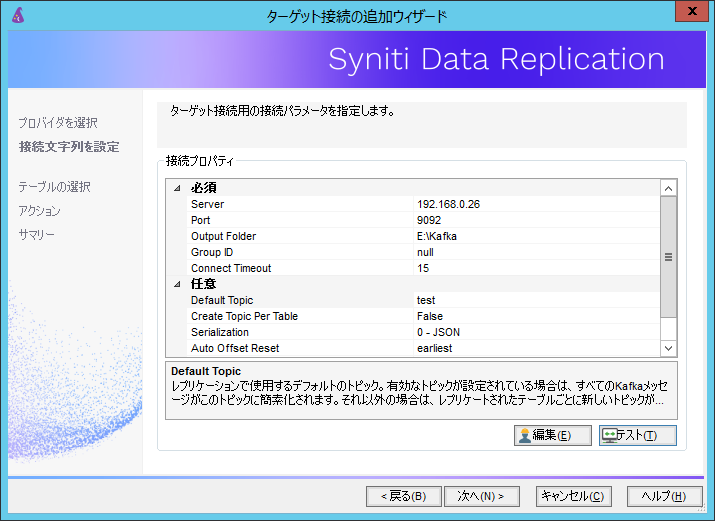Image resolution: width=715 pixels, height=521 pixels.
Task: Select the テーブルの選択 wizard step
Action: tap(54, 187)
